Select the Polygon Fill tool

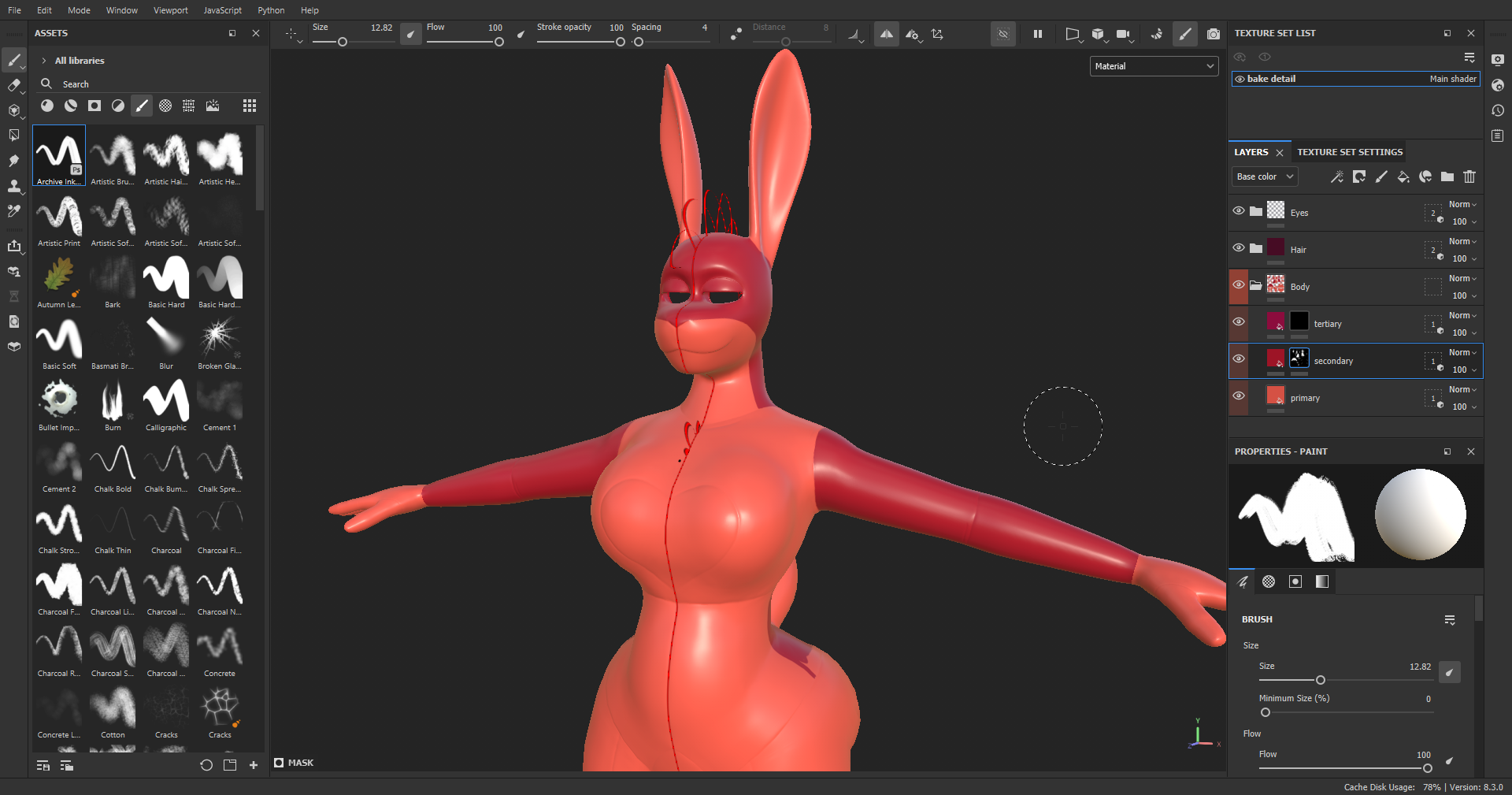coord(14,136)
